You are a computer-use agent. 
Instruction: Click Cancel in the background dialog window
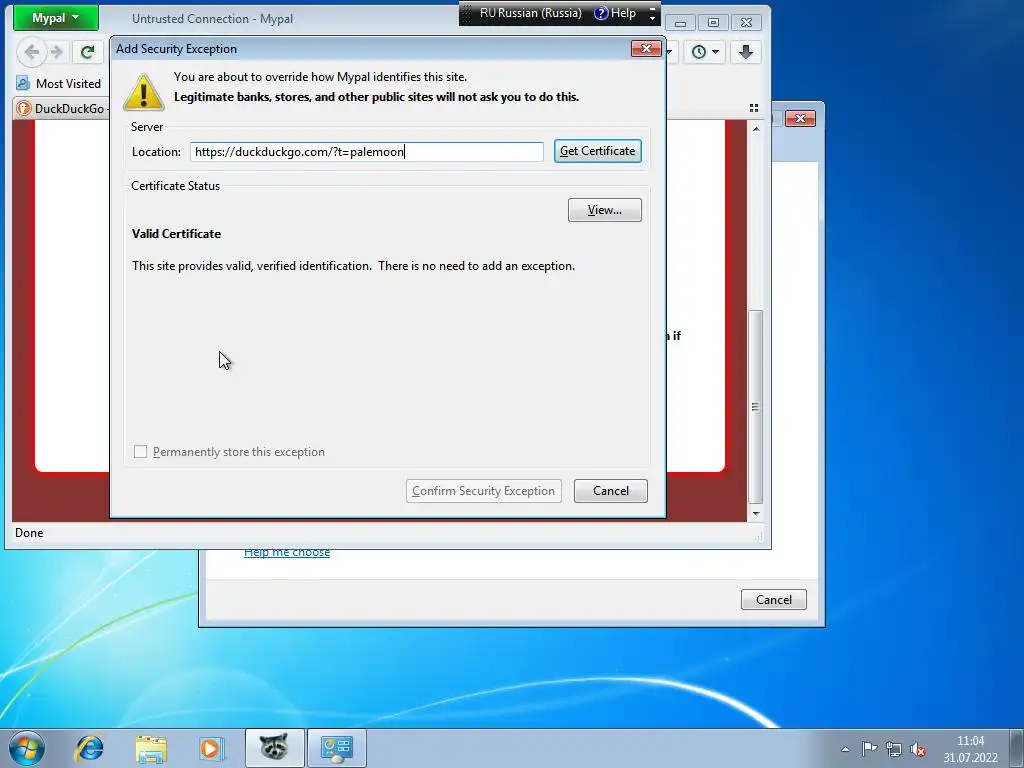774,600
